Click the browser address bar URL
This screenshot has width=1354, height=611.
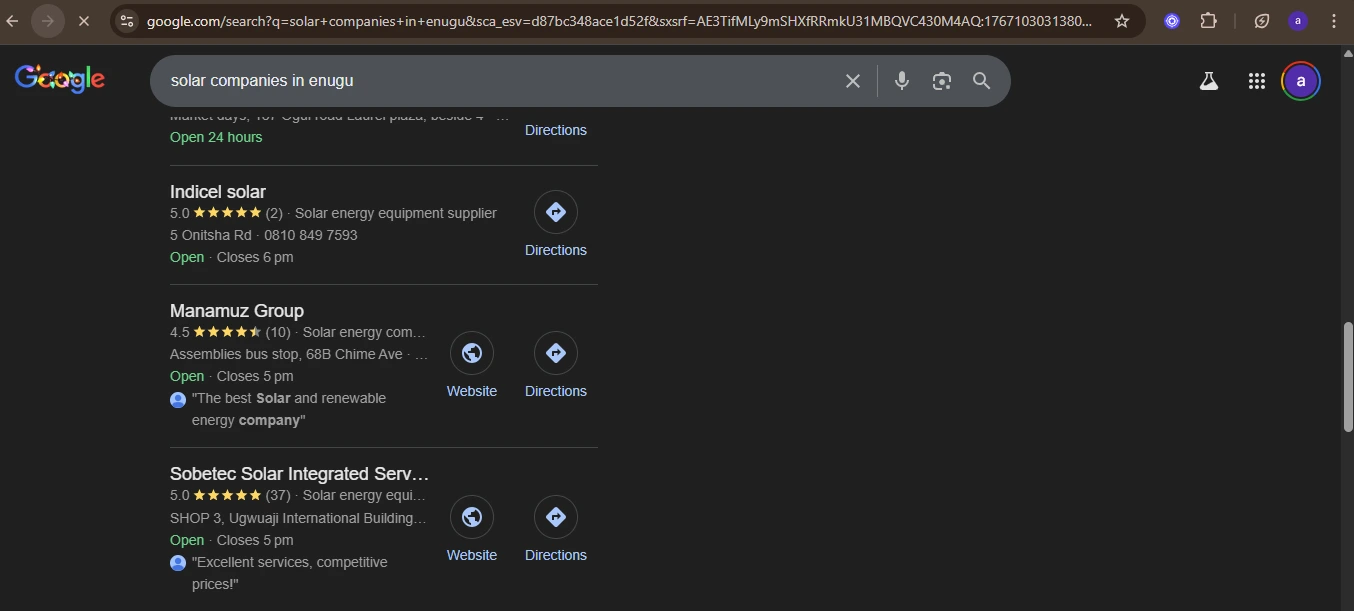pos(619,20)
